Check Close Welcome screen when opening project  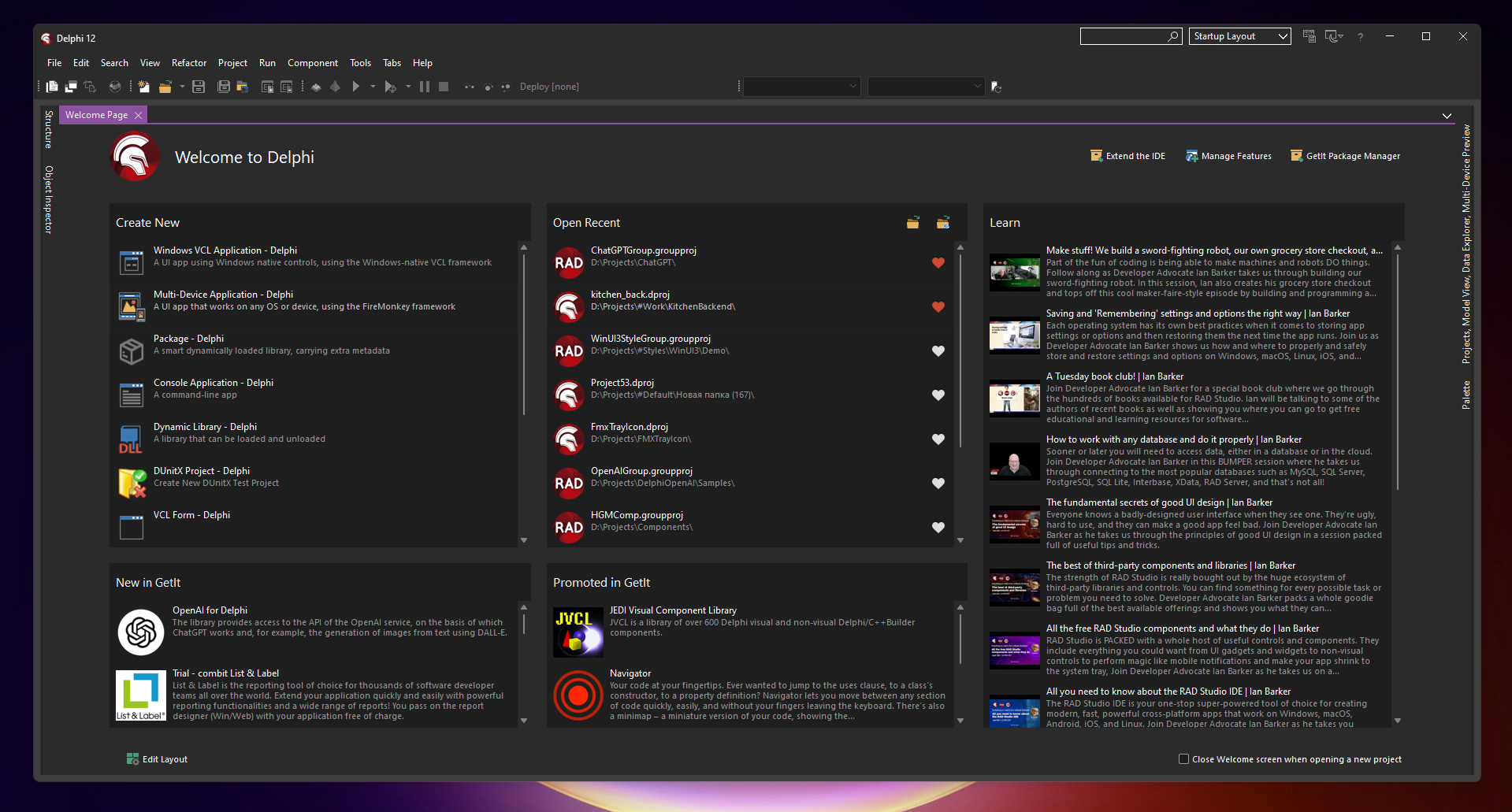1183,759
